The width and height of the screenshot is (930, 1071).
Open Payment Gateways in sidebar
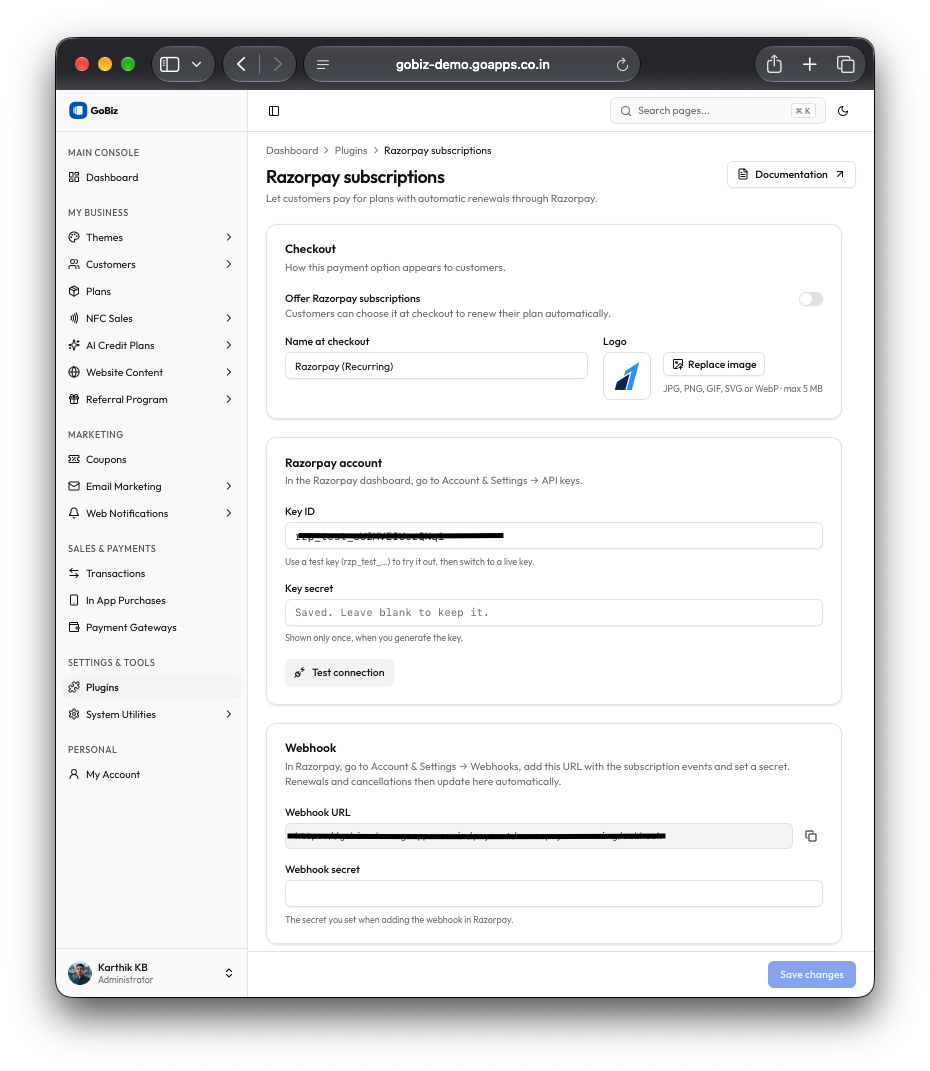(x=151, y=628)
